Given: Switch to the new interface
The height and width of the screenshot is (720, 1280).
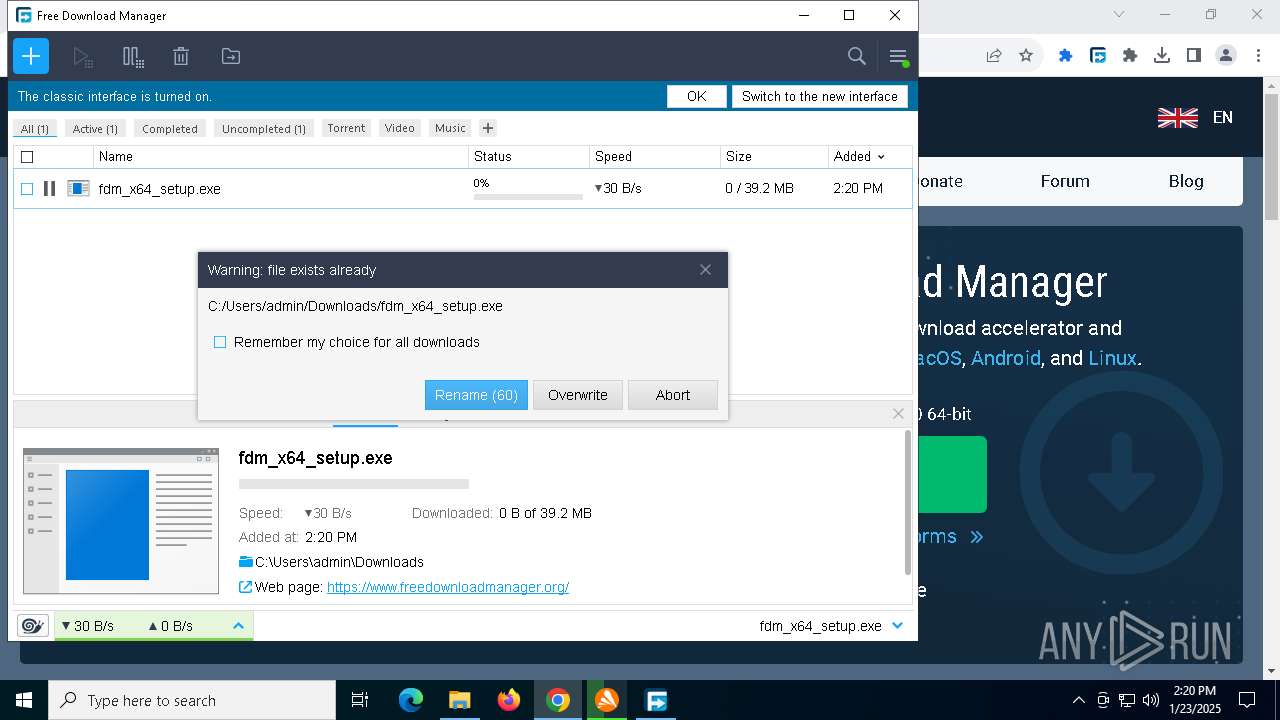Looking at the screenshot, I should pyautogui.click(x=820, y=97).
